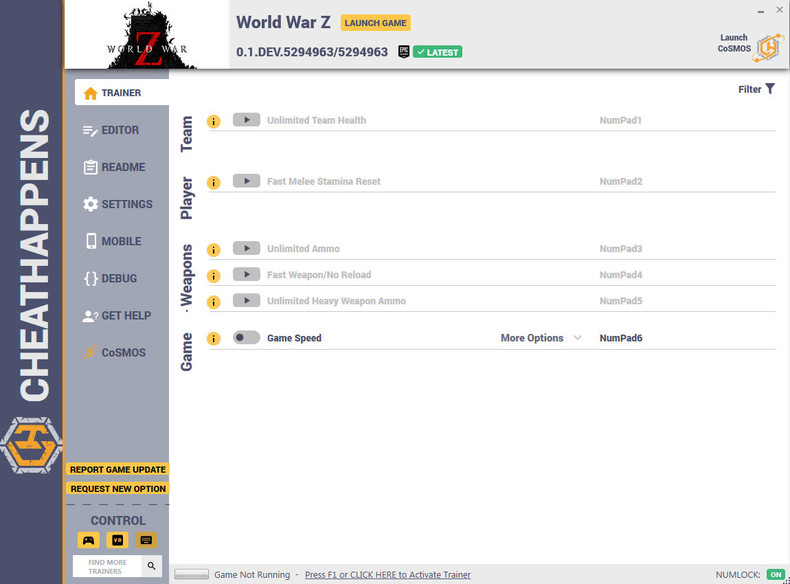
Task: Select the keyboard control icon
Action: (x=146, y=540)
